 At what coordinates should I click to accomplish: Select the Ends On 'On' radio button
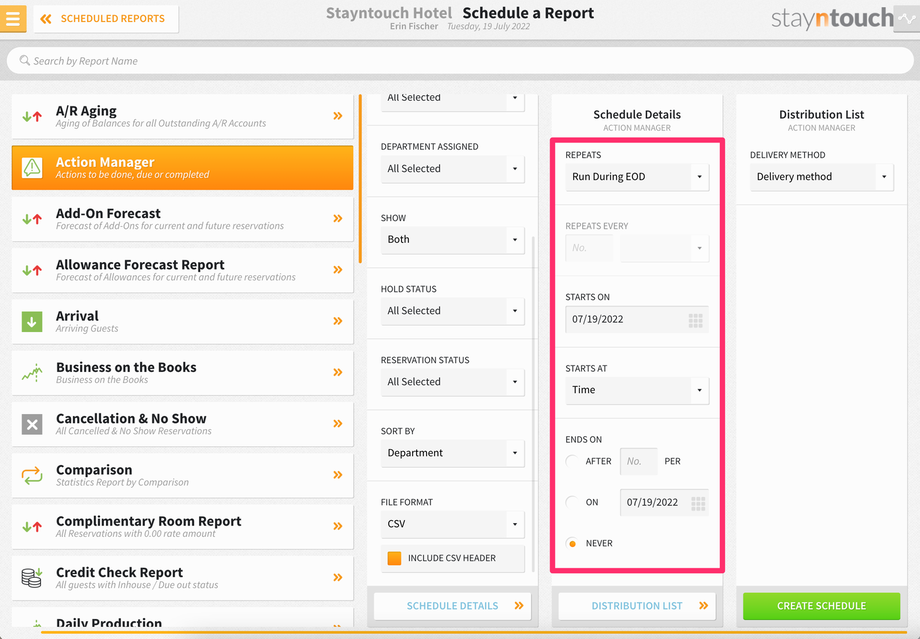(x=571, y=502)
